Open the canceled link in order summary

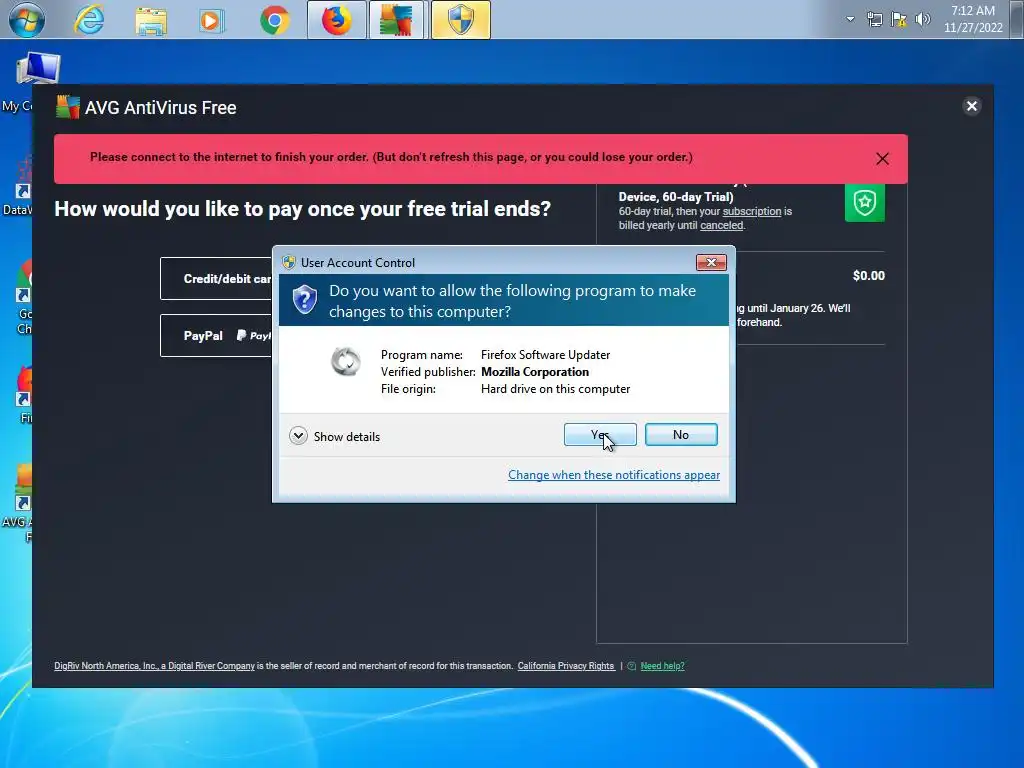point(721,225)
